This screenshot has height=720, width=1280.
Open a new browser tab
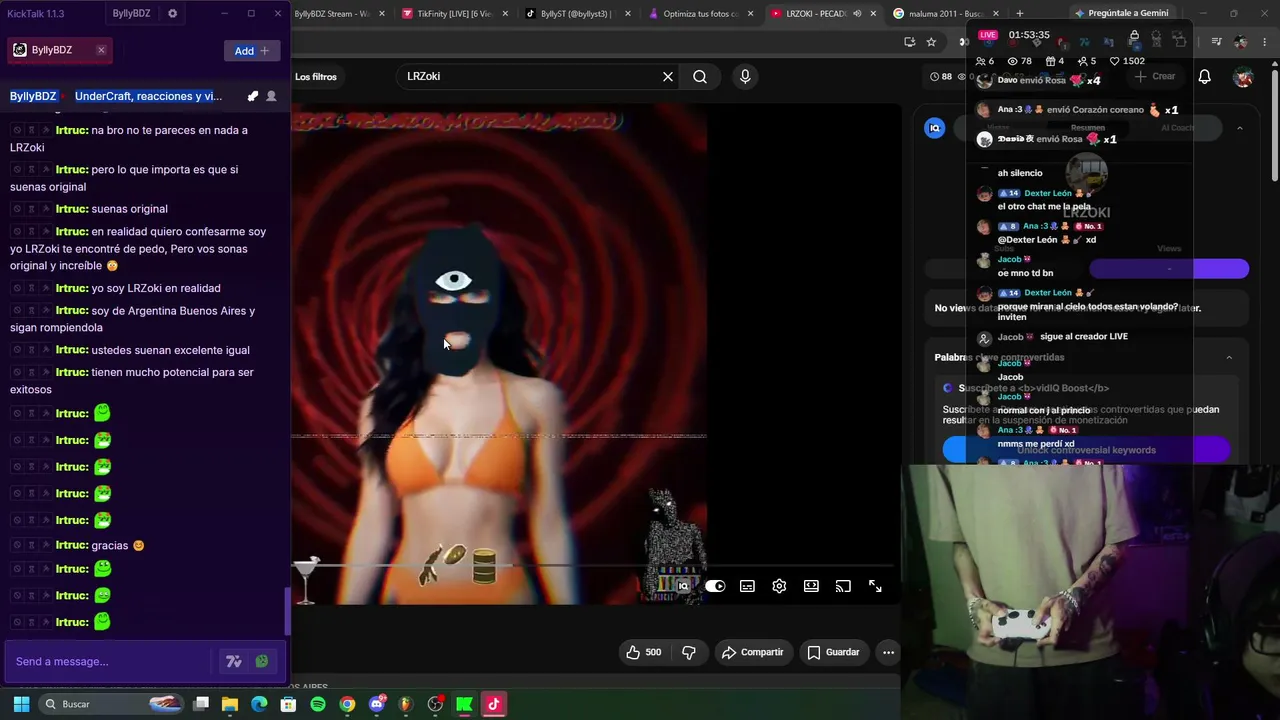[x=1019, y=14]
